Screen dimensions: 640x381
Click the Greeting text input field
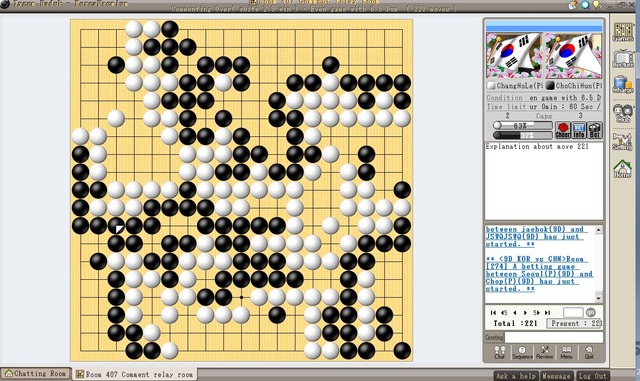point(554,338)
